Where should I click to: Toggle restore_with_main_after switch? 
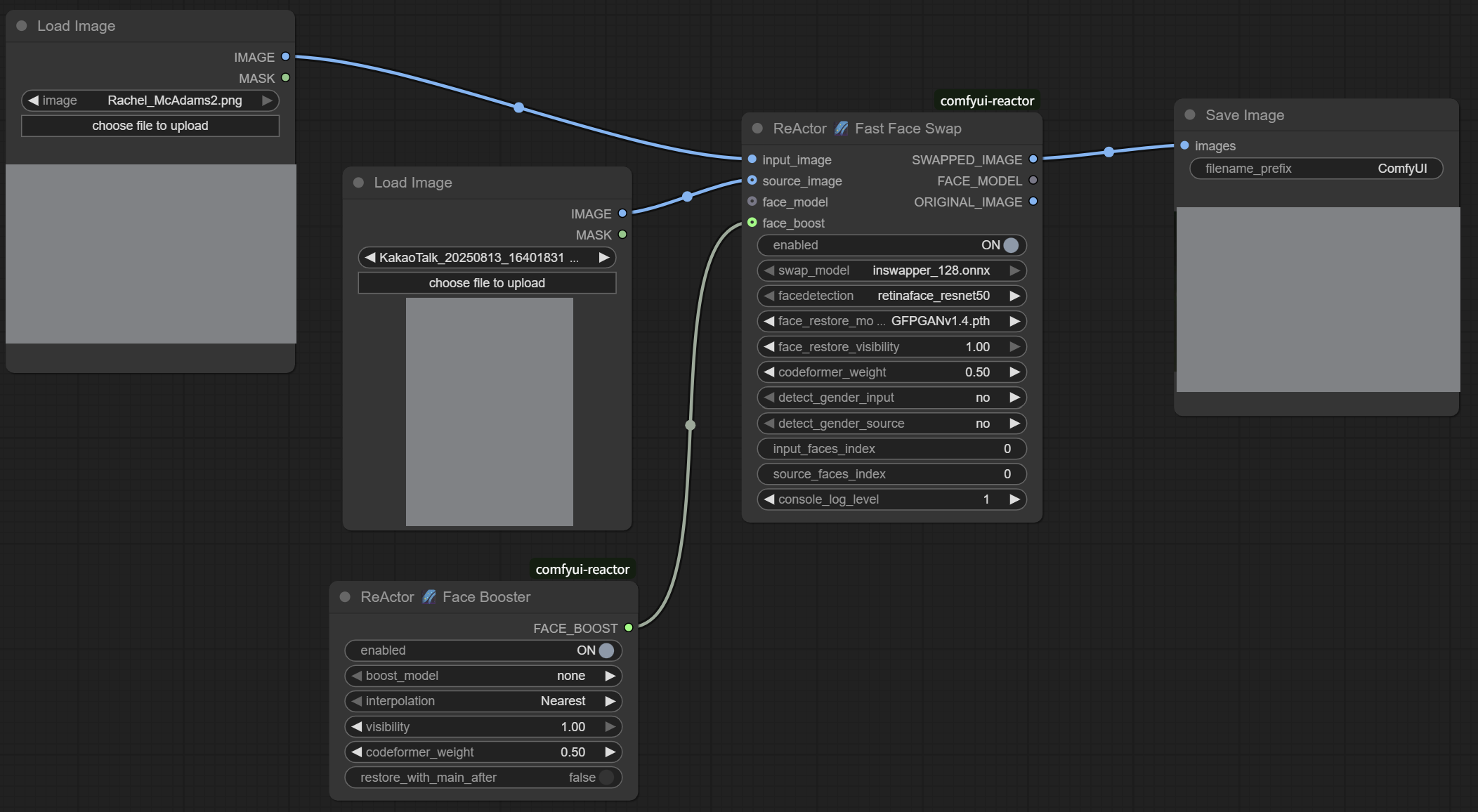[x=606, y=778]
